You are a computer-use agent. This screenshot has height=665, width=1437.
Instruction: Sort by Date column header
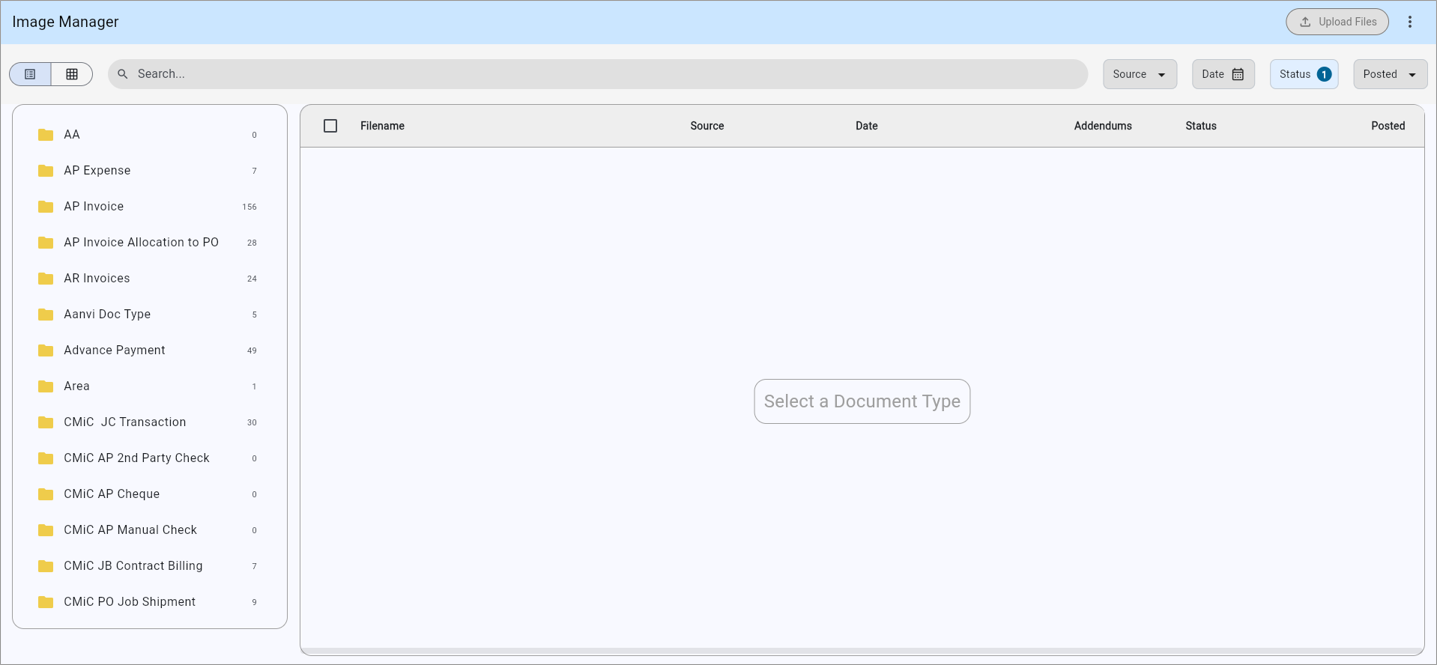866,126
